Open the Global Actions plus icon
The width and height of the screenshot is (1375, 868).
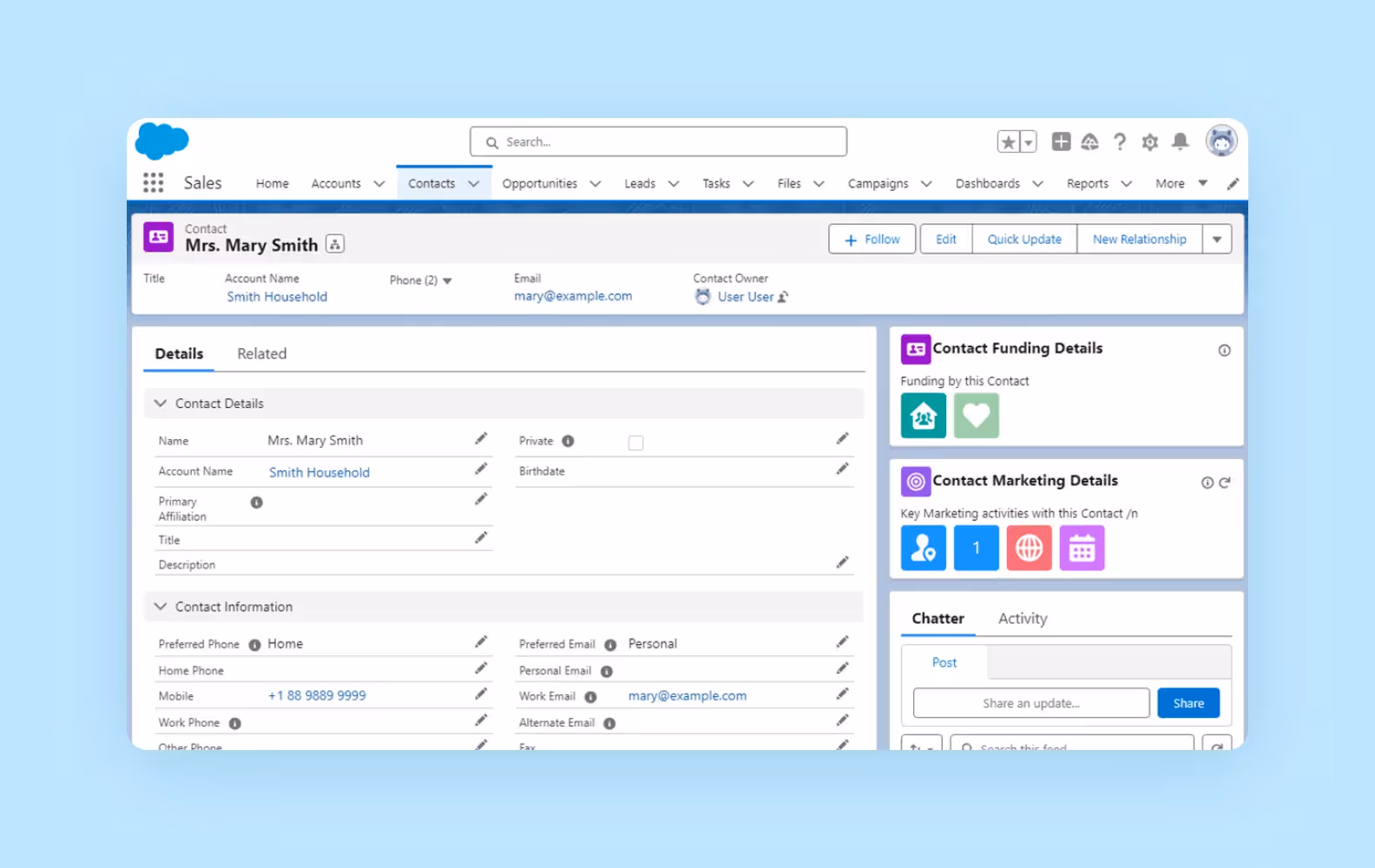(1061, 141)
